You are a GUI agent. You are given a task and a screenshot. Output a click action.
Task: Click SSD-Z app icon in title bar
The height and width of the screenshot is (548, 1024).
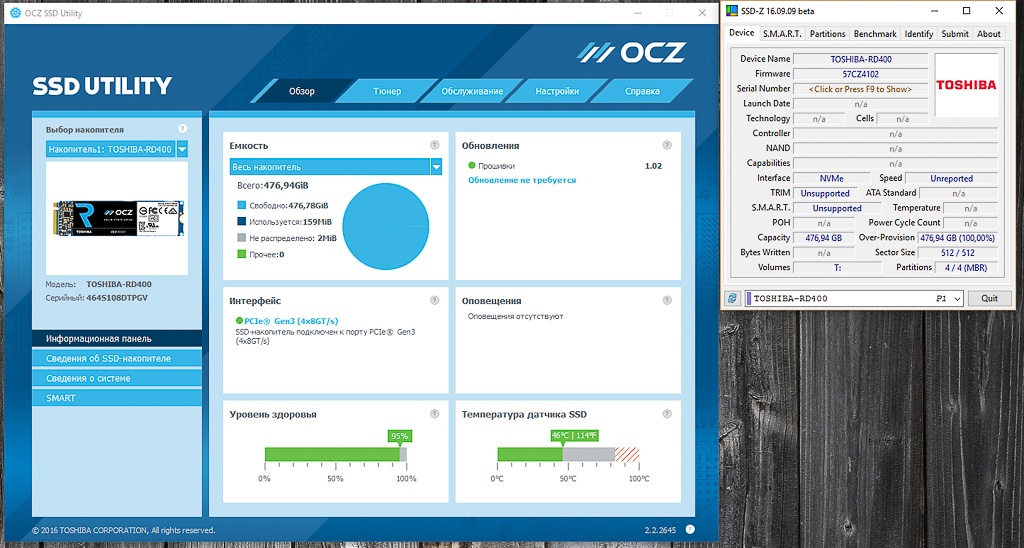click(x=730, y=11)
